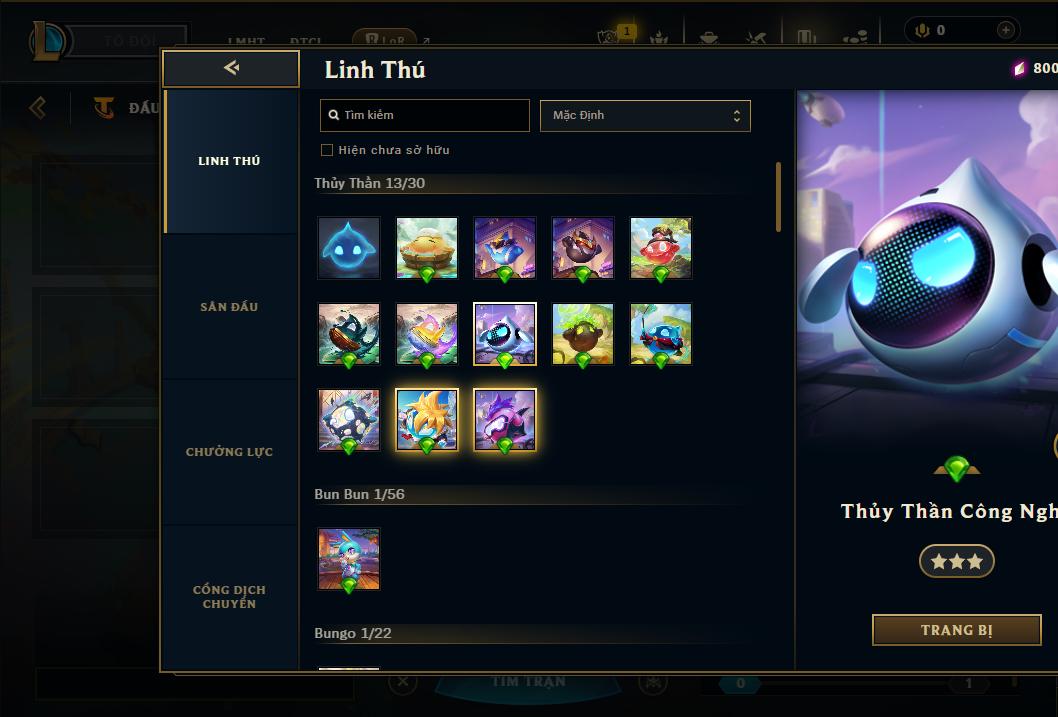
Task: Click the 'Tìm kiếm' search field
Action: tap(424, 115)
